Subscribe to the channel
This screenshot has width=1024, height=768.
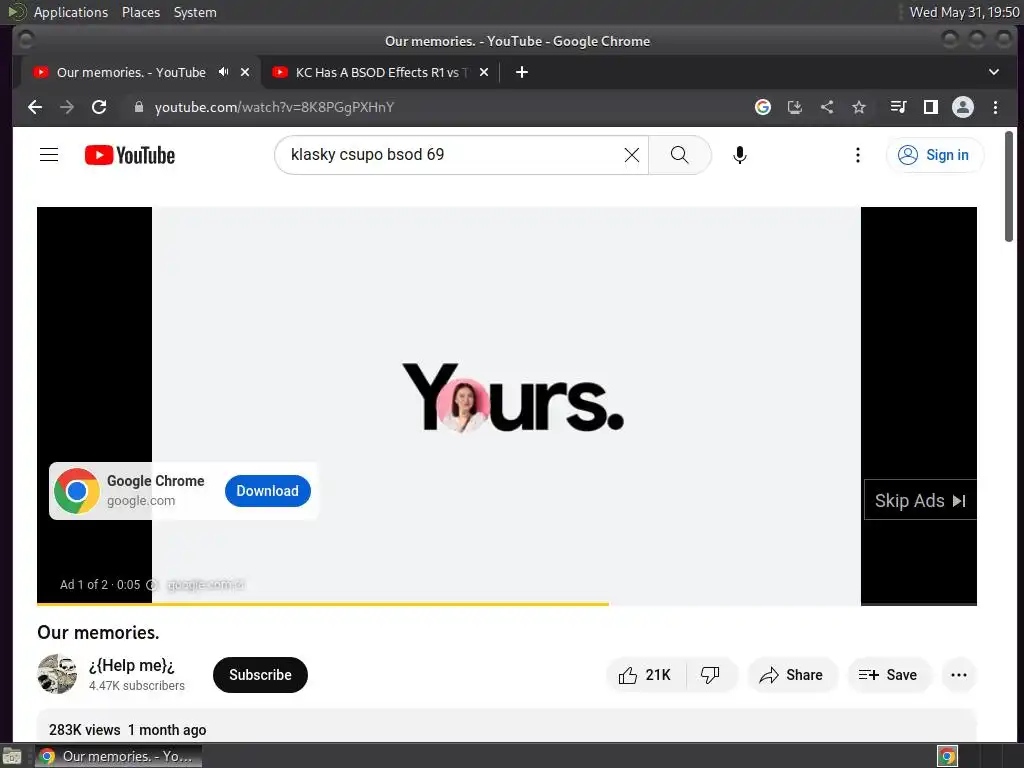[260, 675]
